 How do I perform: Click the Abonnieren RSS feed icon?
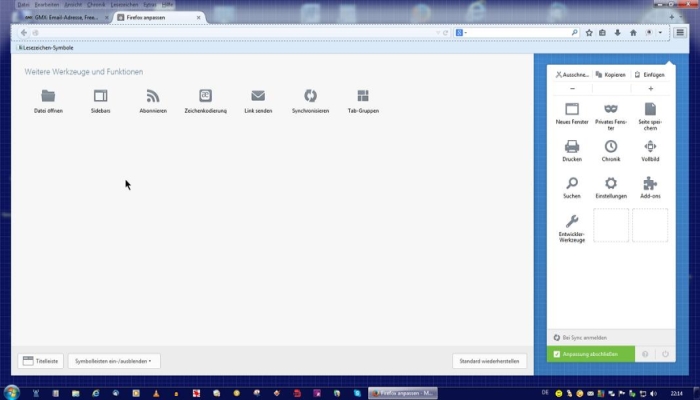(x=153, y=96)
